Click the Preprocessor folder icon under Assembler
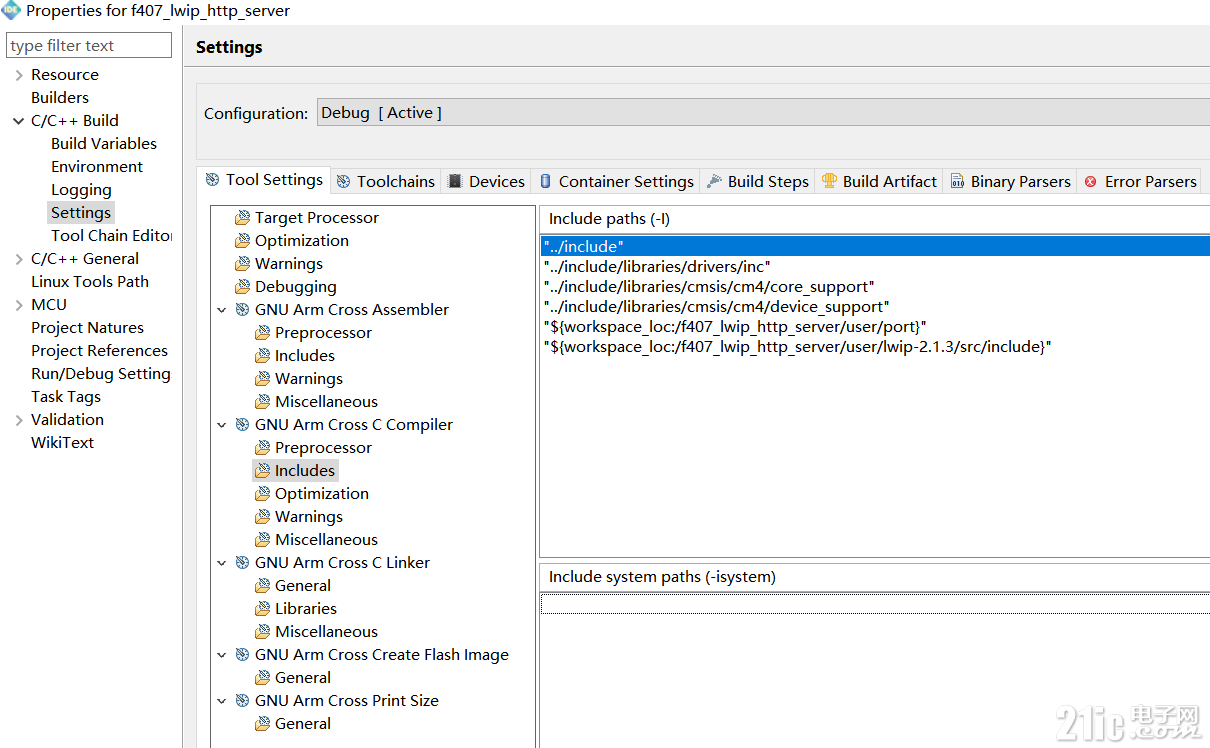 [x=262, y=333]
